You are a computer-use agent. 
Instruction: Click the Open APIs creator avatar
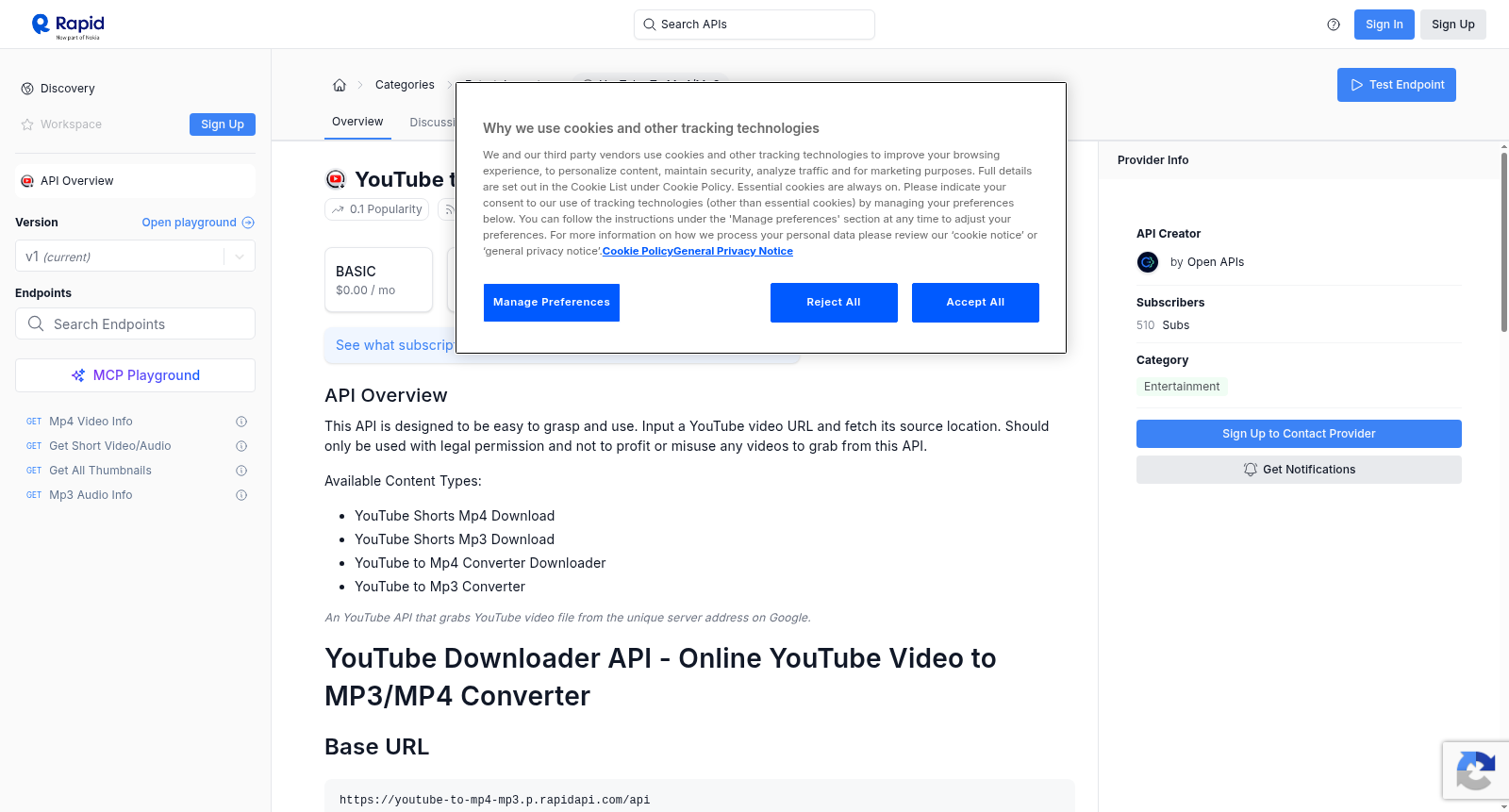click(x=1148, y=262)
